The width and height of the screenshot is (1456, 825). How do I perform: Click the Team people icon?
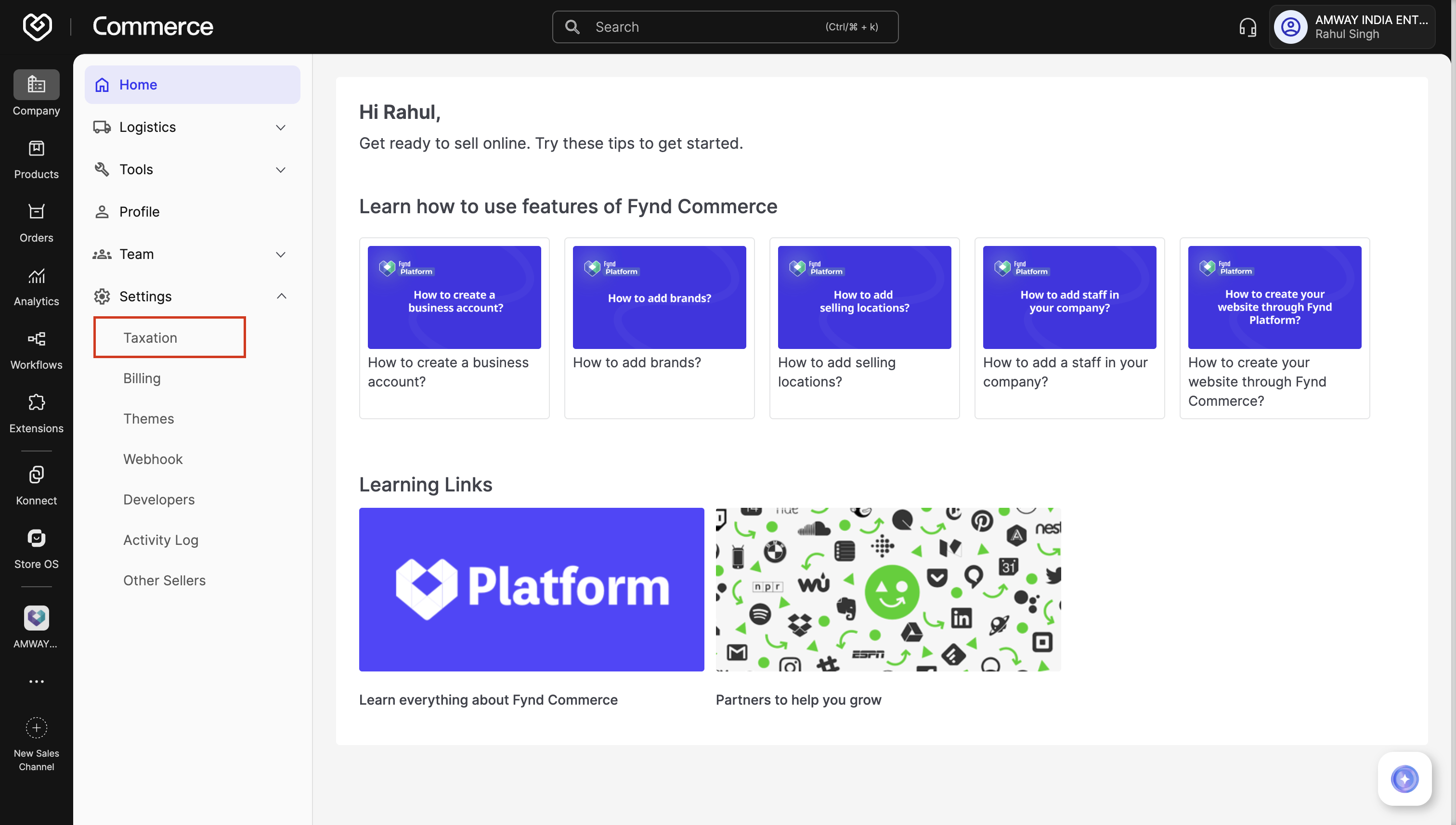[102, 255]
